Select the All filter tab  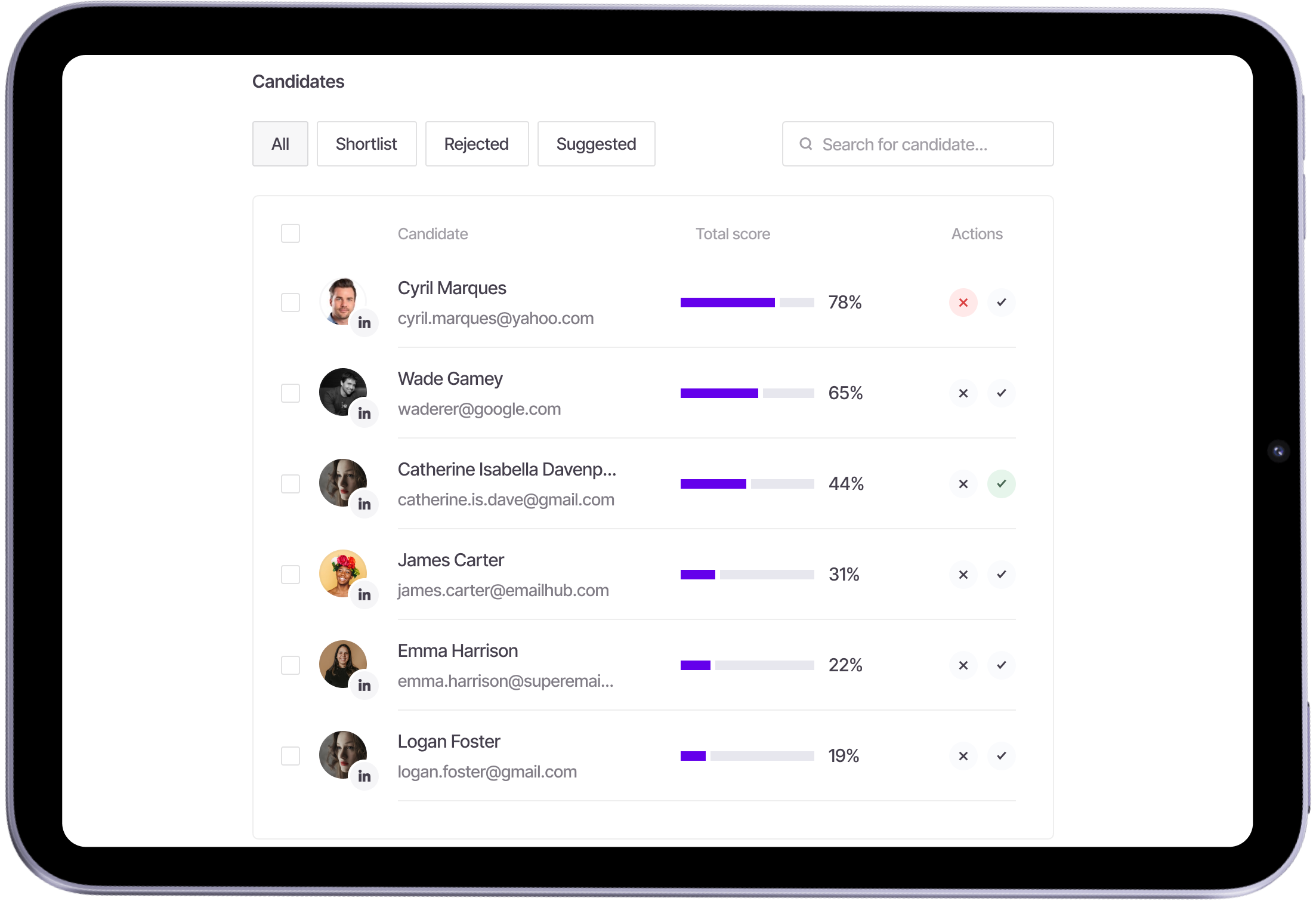(280, 144)
